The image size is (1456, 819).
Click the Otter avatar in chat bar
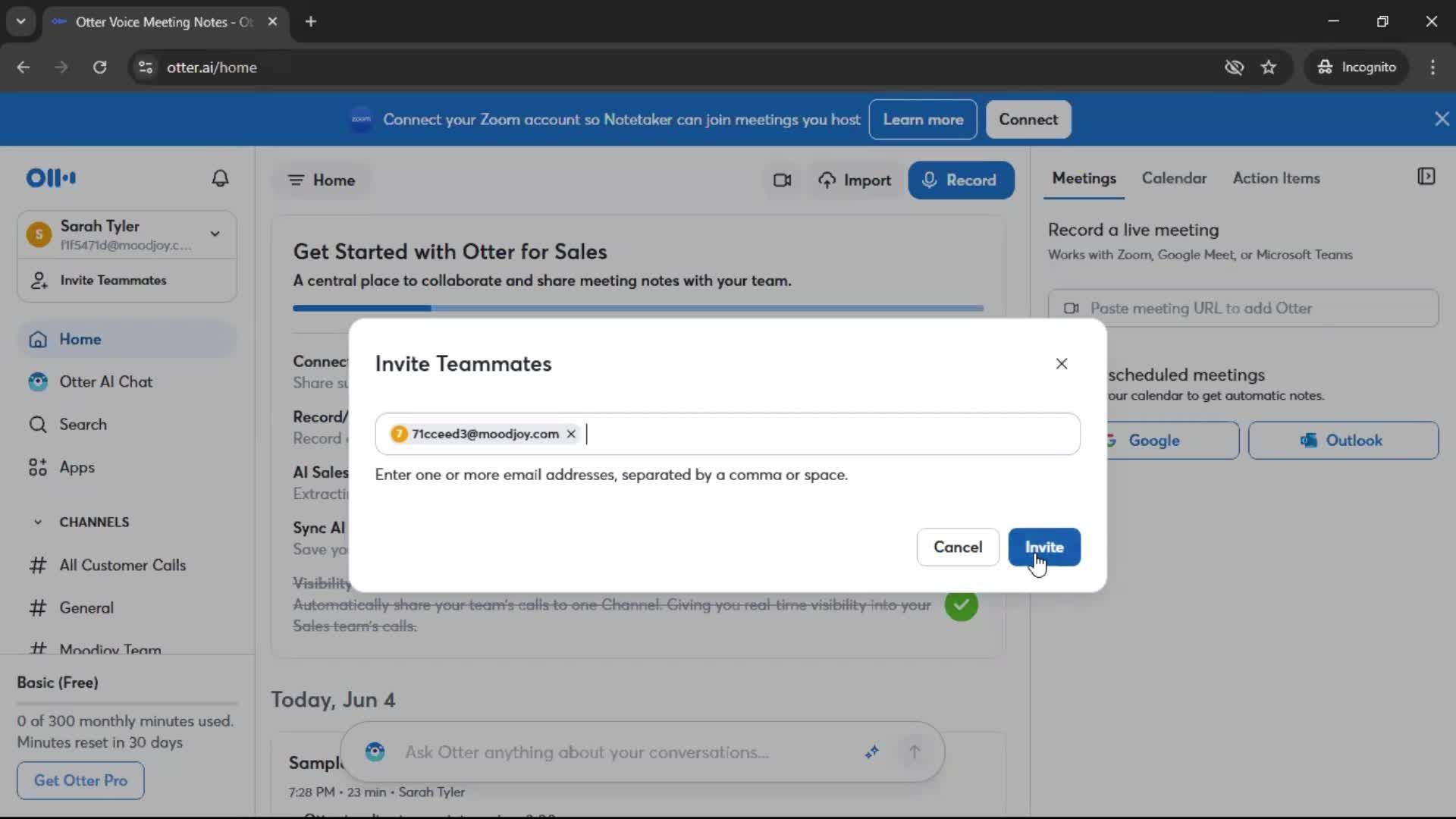pyautogui.click(x=375, y=752)
